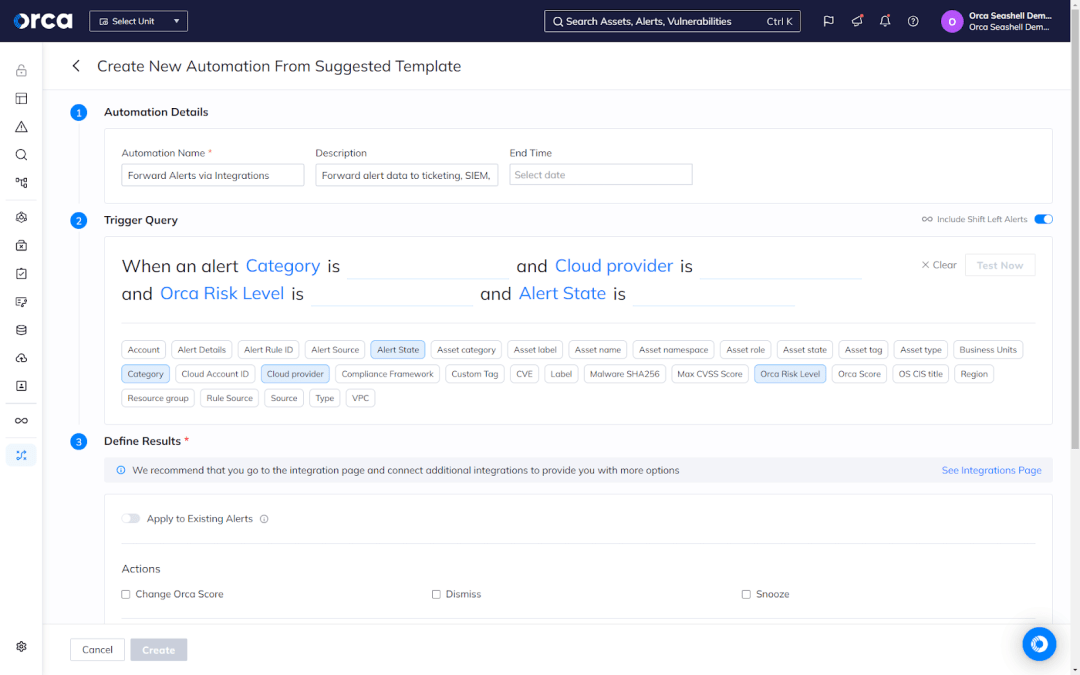Open the help question mark icon
The width and height of the screenshot is (1080, 675).
913,21
